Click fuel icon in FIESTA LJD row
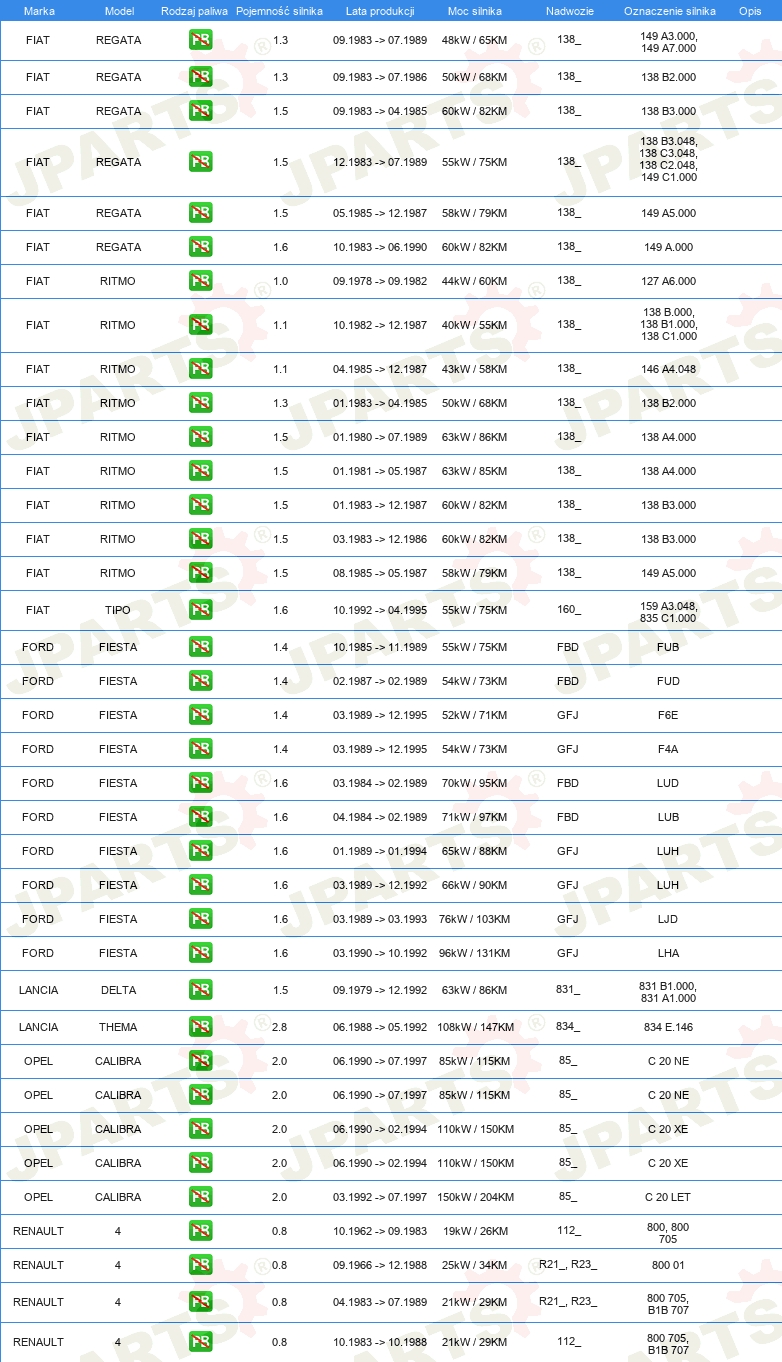This screenshot has width=782, height=1362. [200, 919]
